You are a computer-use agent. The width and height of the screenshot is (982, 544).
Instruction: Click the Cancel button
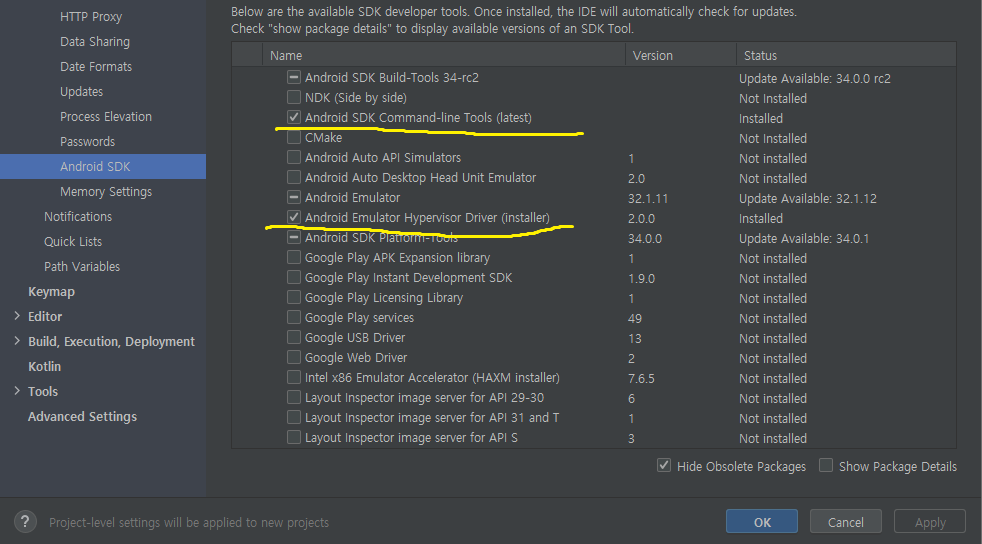click(845, 521)
